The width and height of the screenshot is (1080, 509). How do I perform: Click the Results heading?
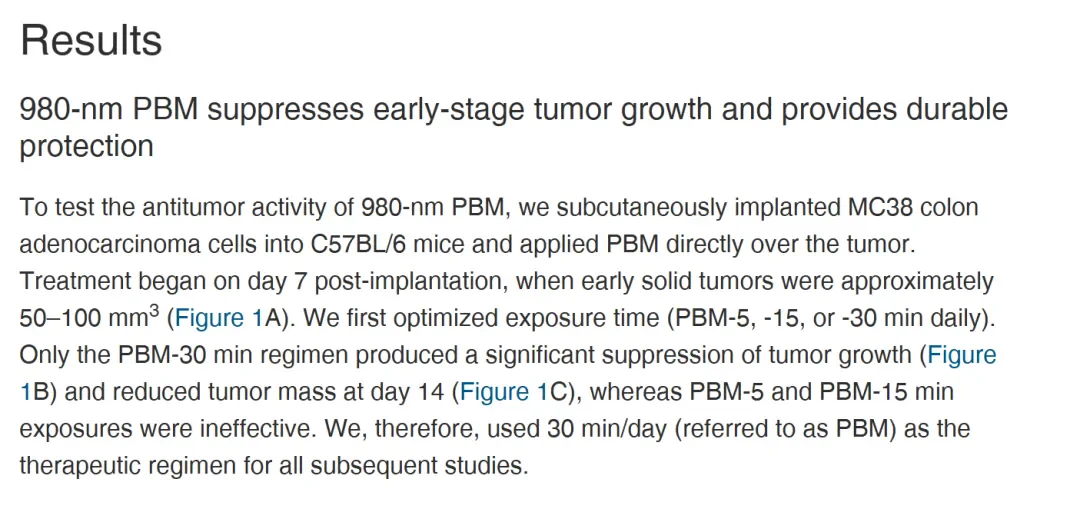(91, 41)
